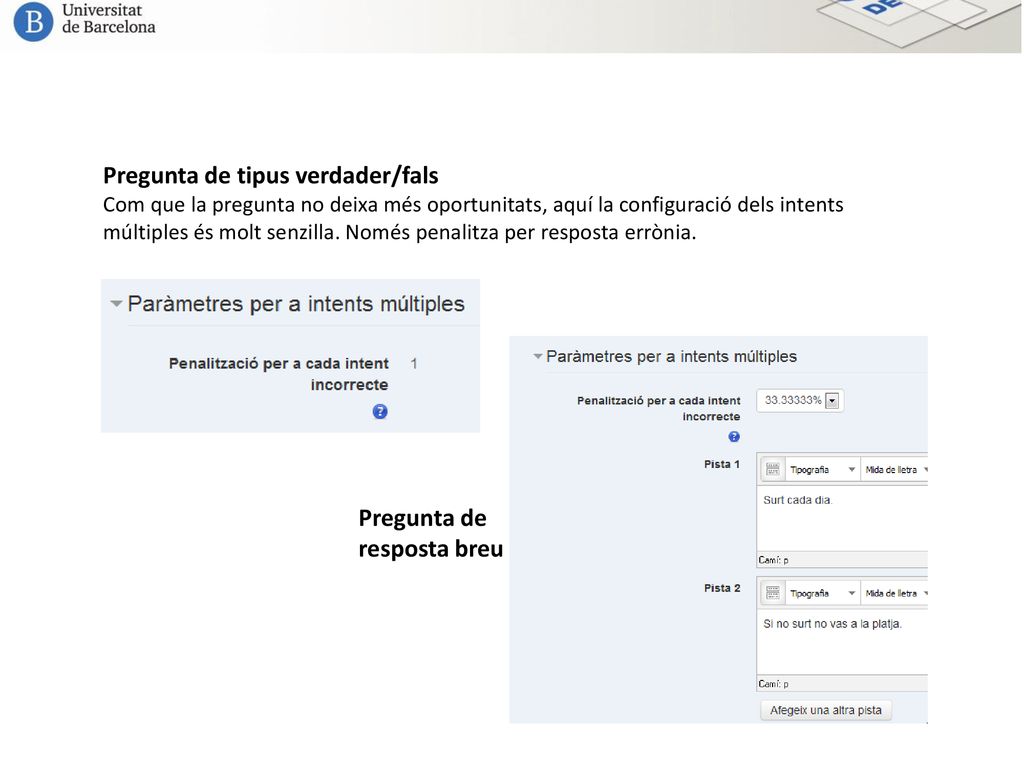Click the penalty value 1 on the left

414,364
